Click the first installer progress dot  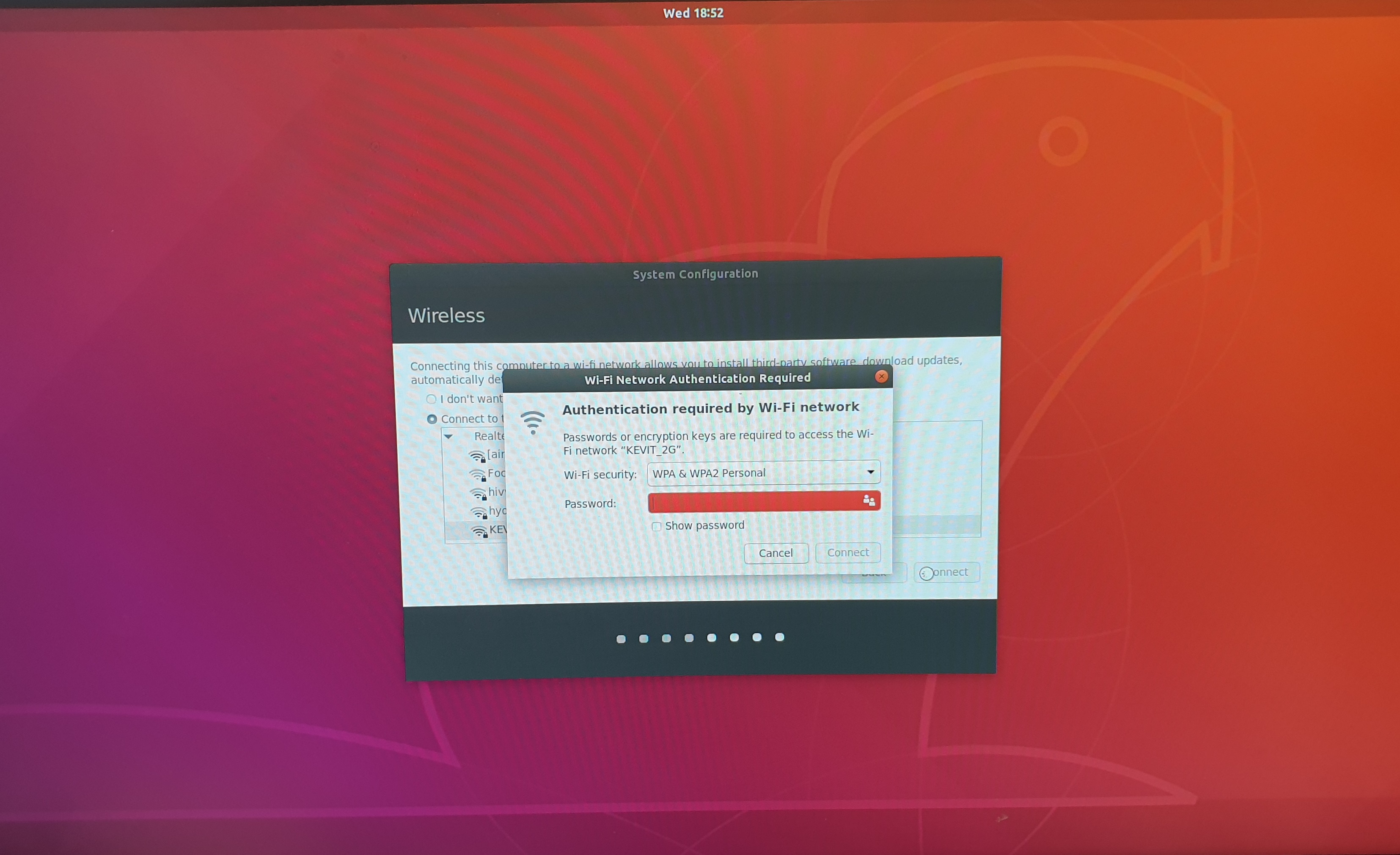(x=621, y=639)
